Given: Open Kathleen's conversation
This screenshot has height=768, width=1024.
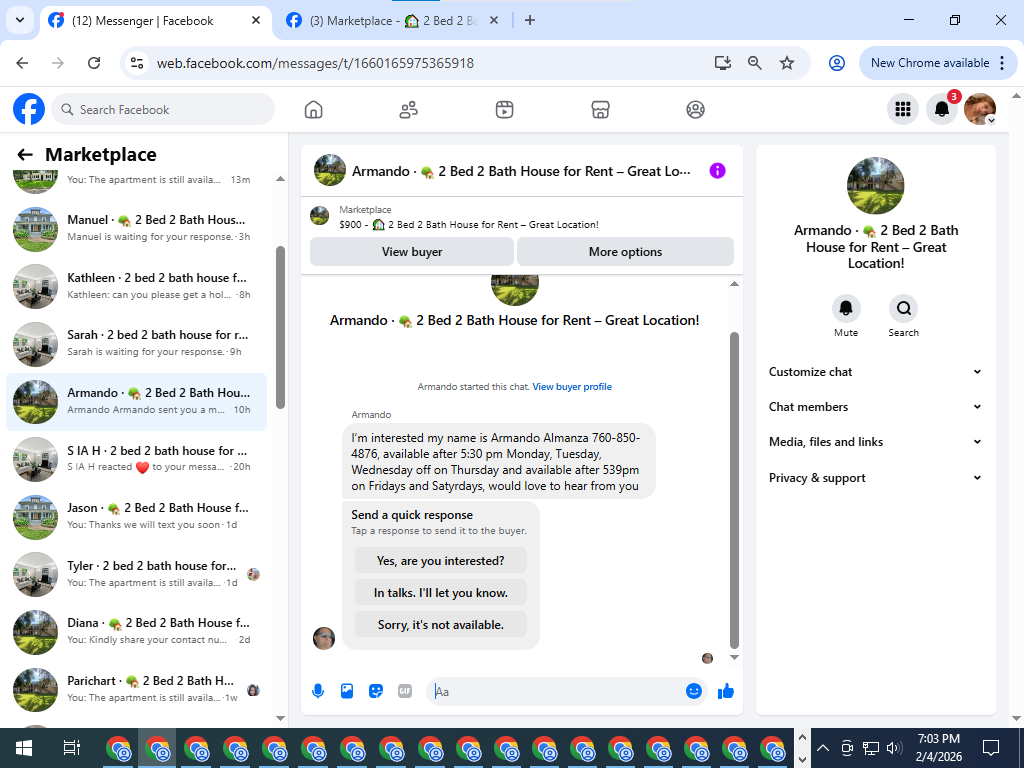Looking at the screenshot, I should click(136, 286).
